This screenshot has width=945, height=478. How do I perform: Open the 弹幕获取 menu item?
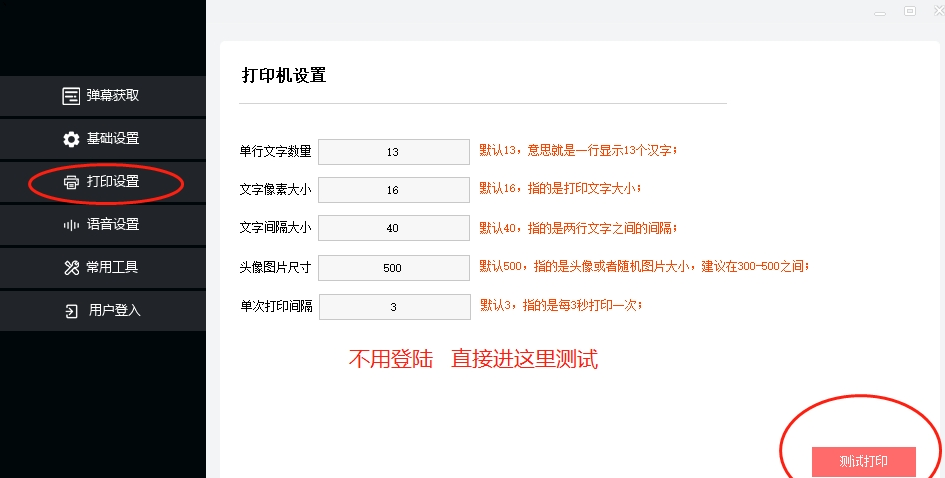point(112,96)
